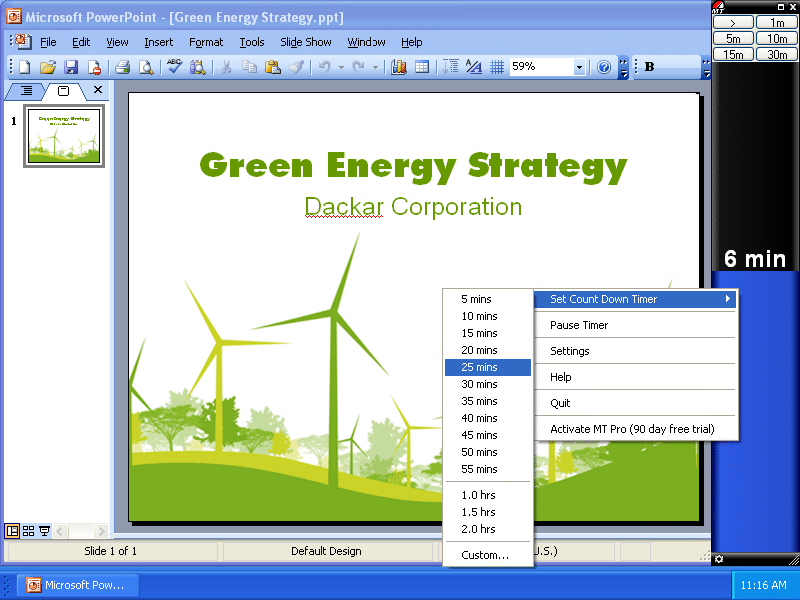800x600 pixels.
Task: Open Settings from timer context menu
Action: pos(635,351)
